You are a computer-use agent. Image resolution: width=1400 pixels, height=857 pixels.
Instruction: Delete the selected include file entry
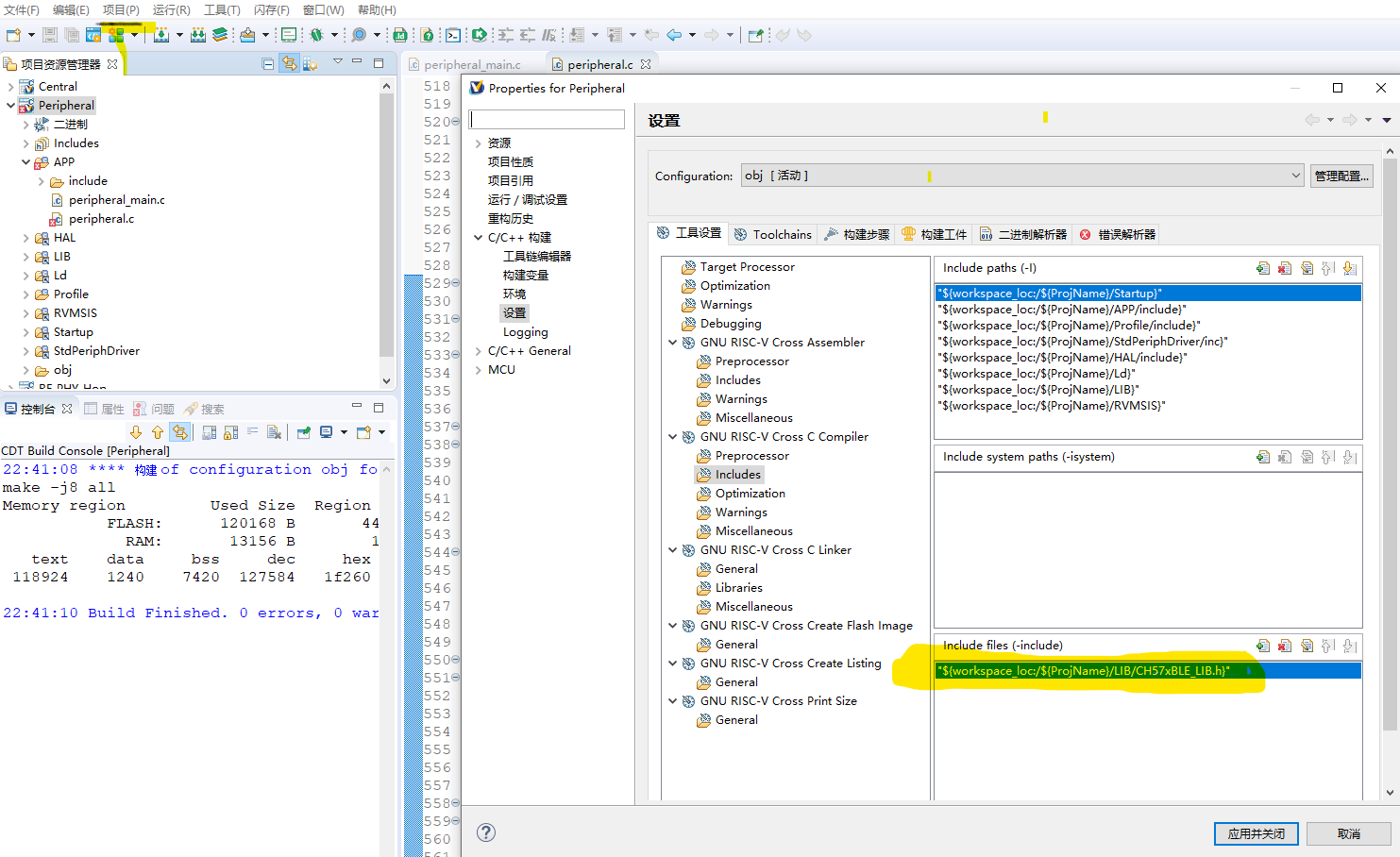[x=1285, y=646]
